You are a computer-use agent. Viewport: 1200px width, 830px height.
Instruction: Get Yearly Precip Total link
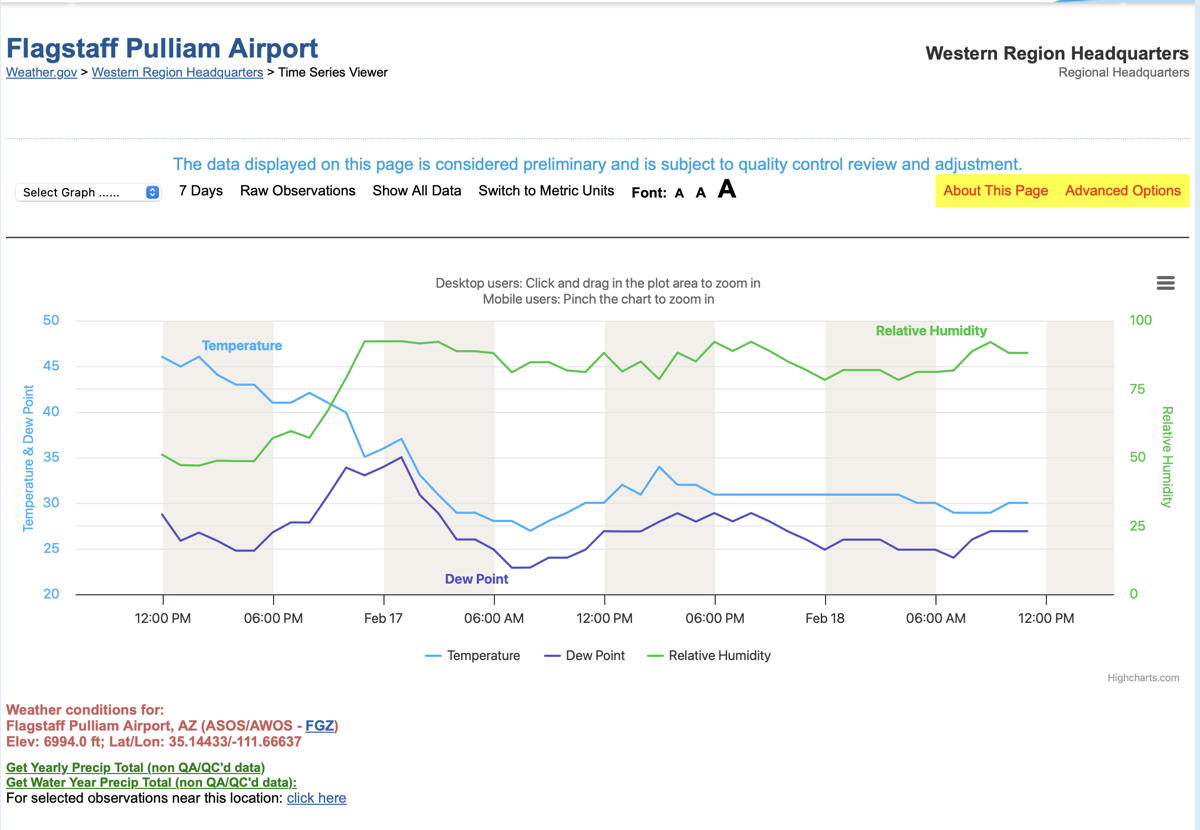click(135, 768)
